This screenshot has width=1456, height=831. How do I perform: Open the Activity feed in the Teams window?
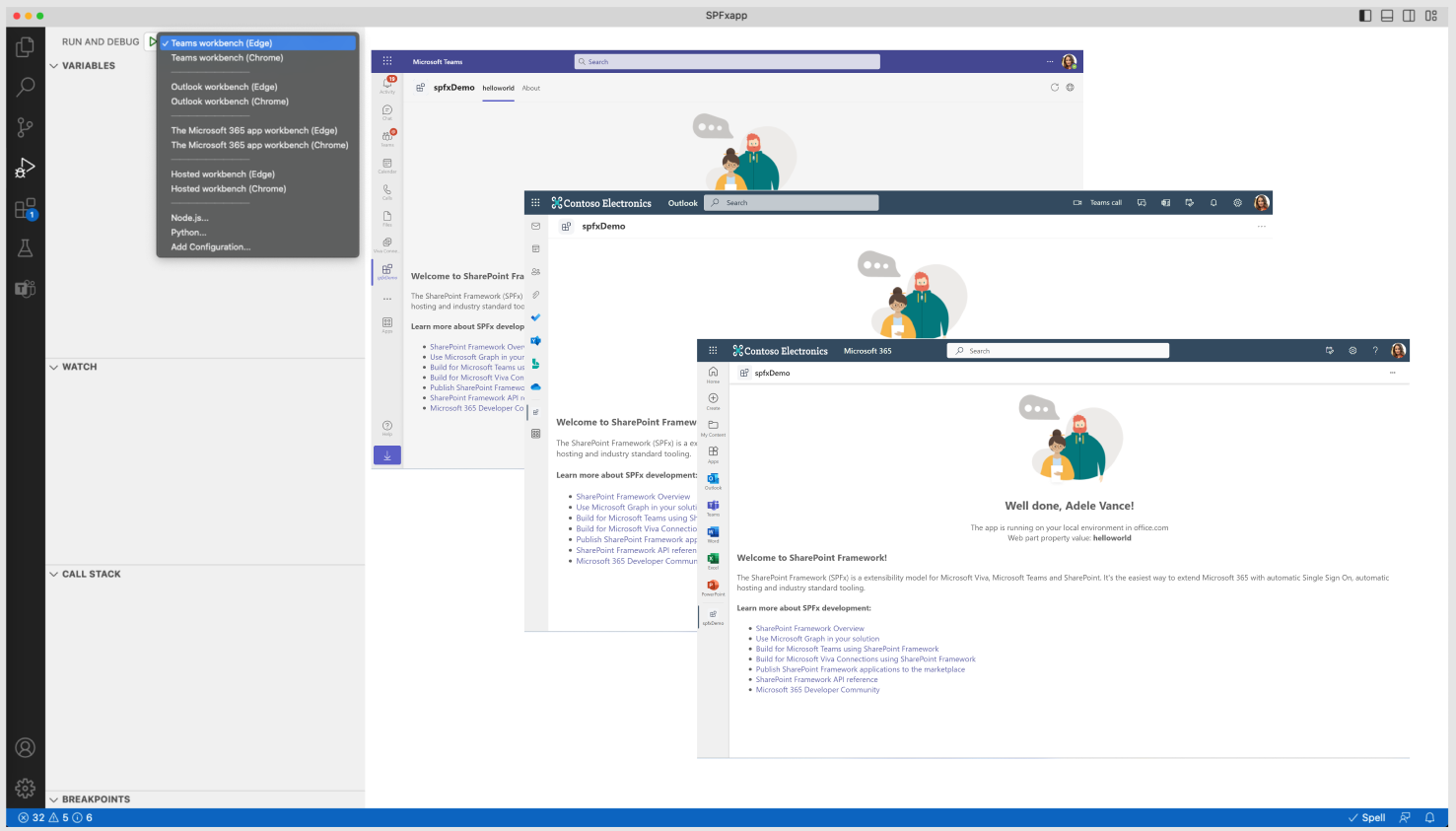point(387,84)
